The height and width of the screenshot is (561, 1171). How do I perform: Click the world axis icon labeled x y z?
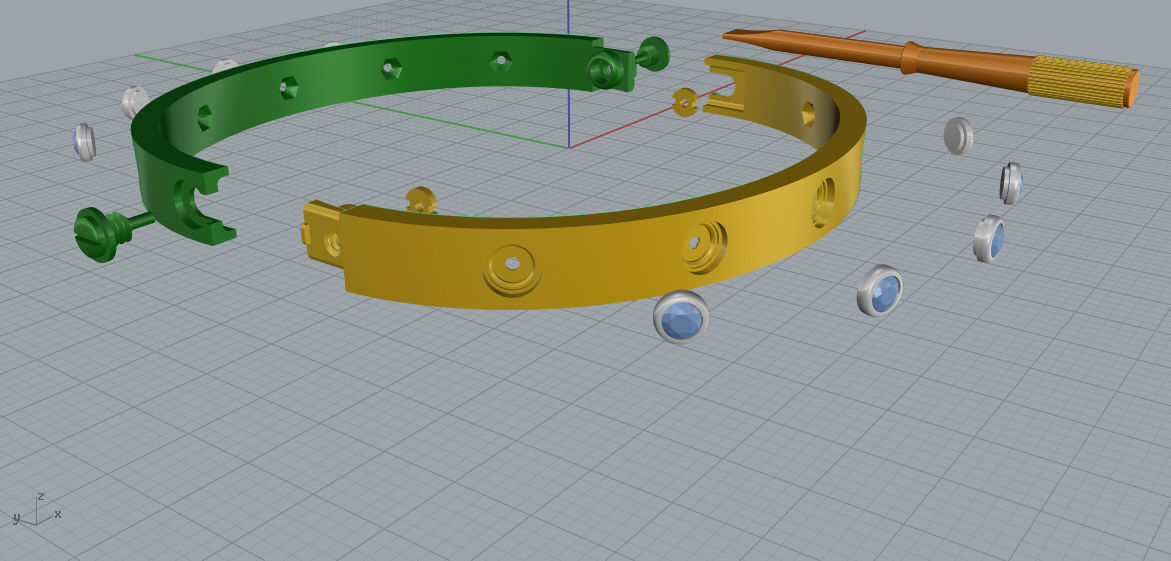[36, 510]
